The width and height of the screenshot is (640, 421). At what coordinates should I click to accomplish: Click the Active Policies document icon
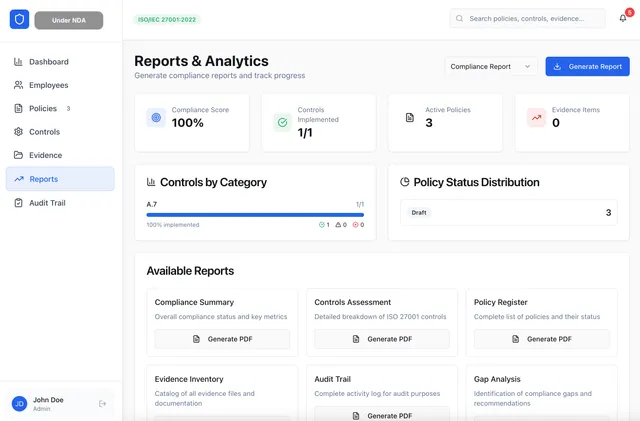(x=410, y=118)
